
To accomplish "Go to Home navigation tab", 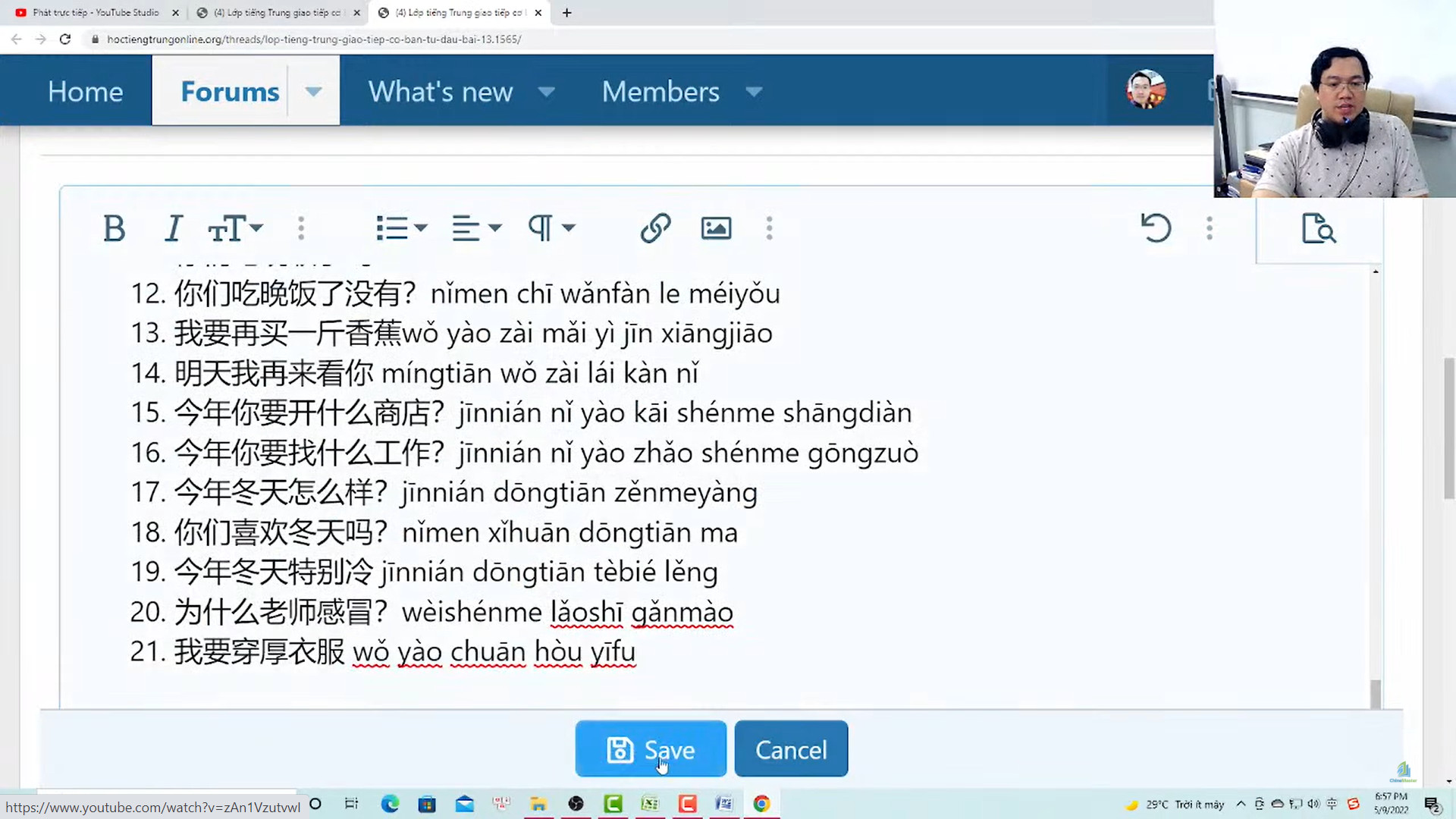I will [85, 92].
